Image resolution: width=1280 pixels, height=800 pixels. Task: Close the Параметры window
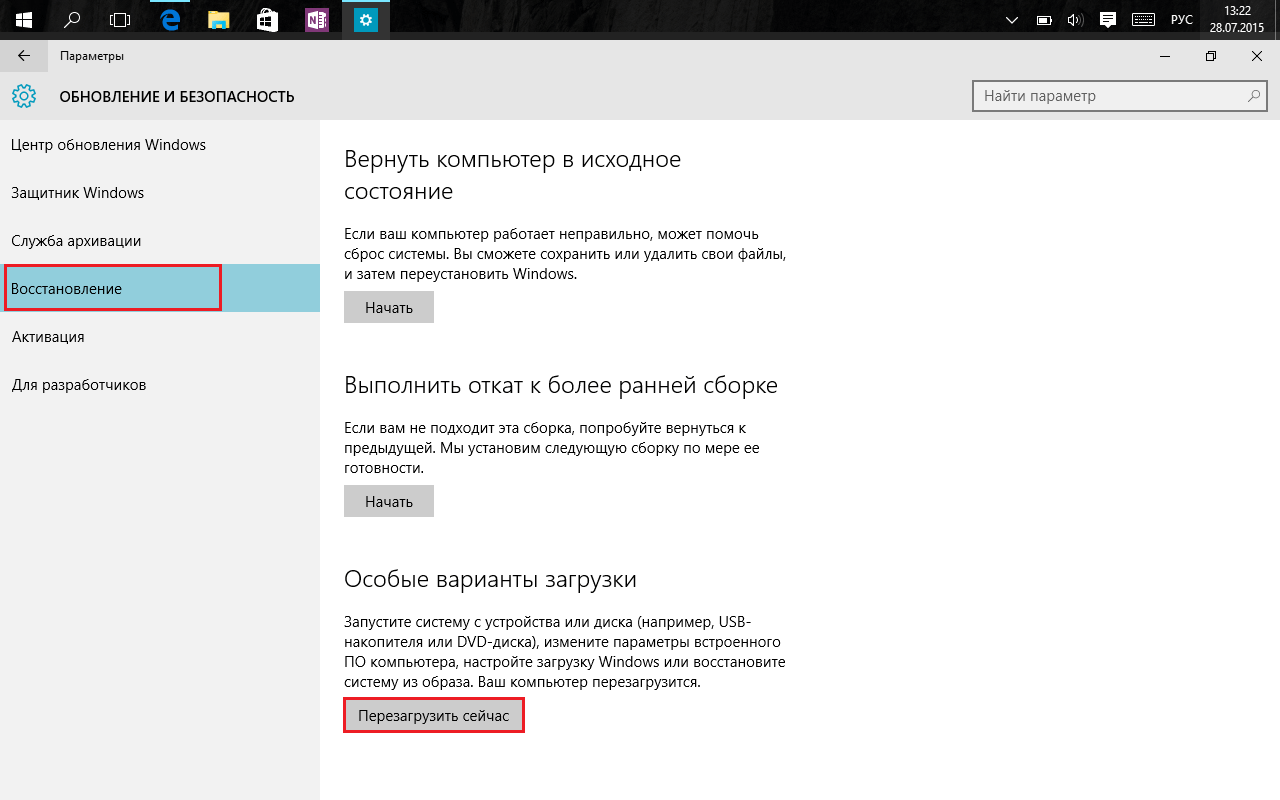pyautogui.click(x=1257, y=56)
